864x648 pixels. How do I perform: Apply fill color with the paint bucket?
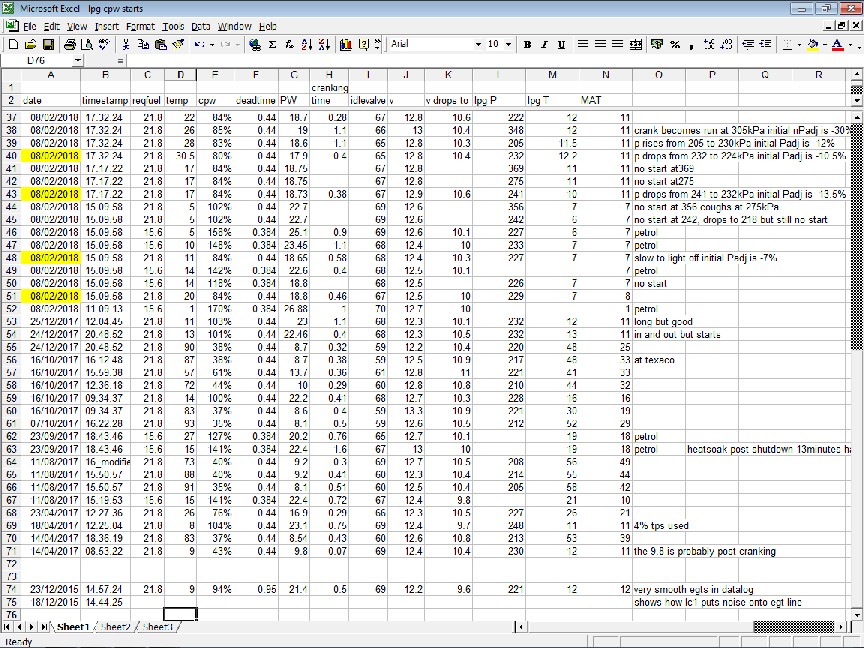tap(812, 45)
